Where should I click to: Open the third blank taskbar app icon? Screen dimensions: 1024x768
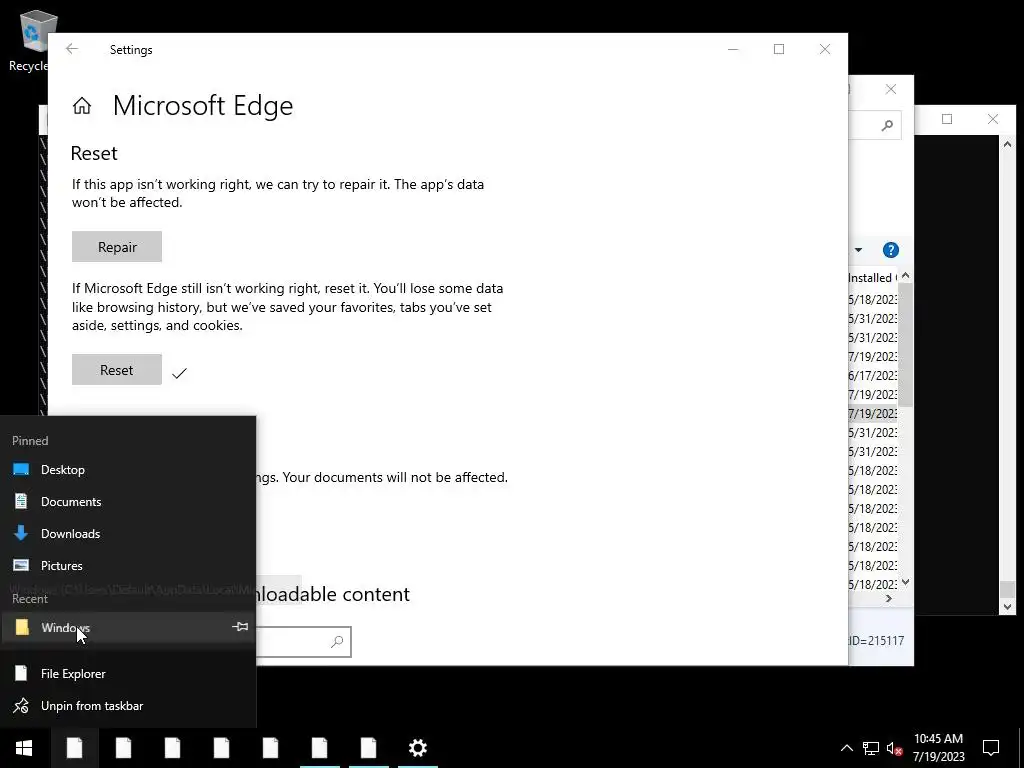(172, 748)
